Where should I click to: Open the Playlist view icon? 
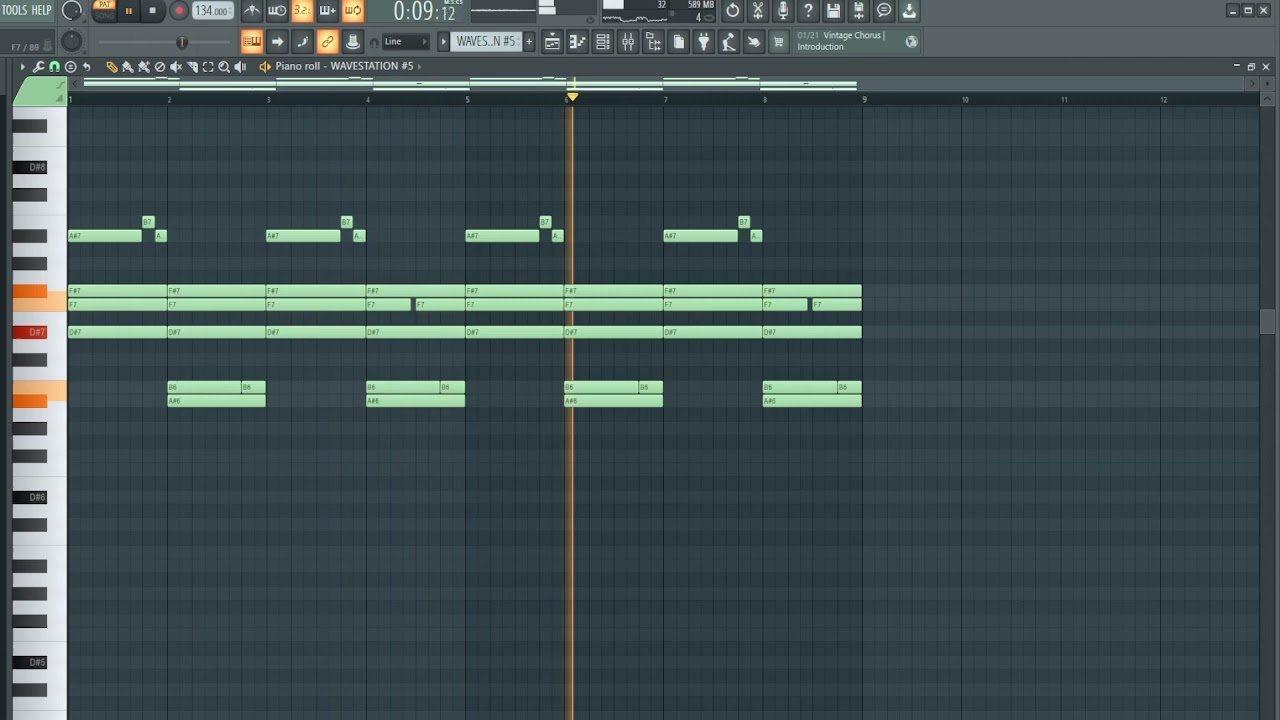coord(552,42)
